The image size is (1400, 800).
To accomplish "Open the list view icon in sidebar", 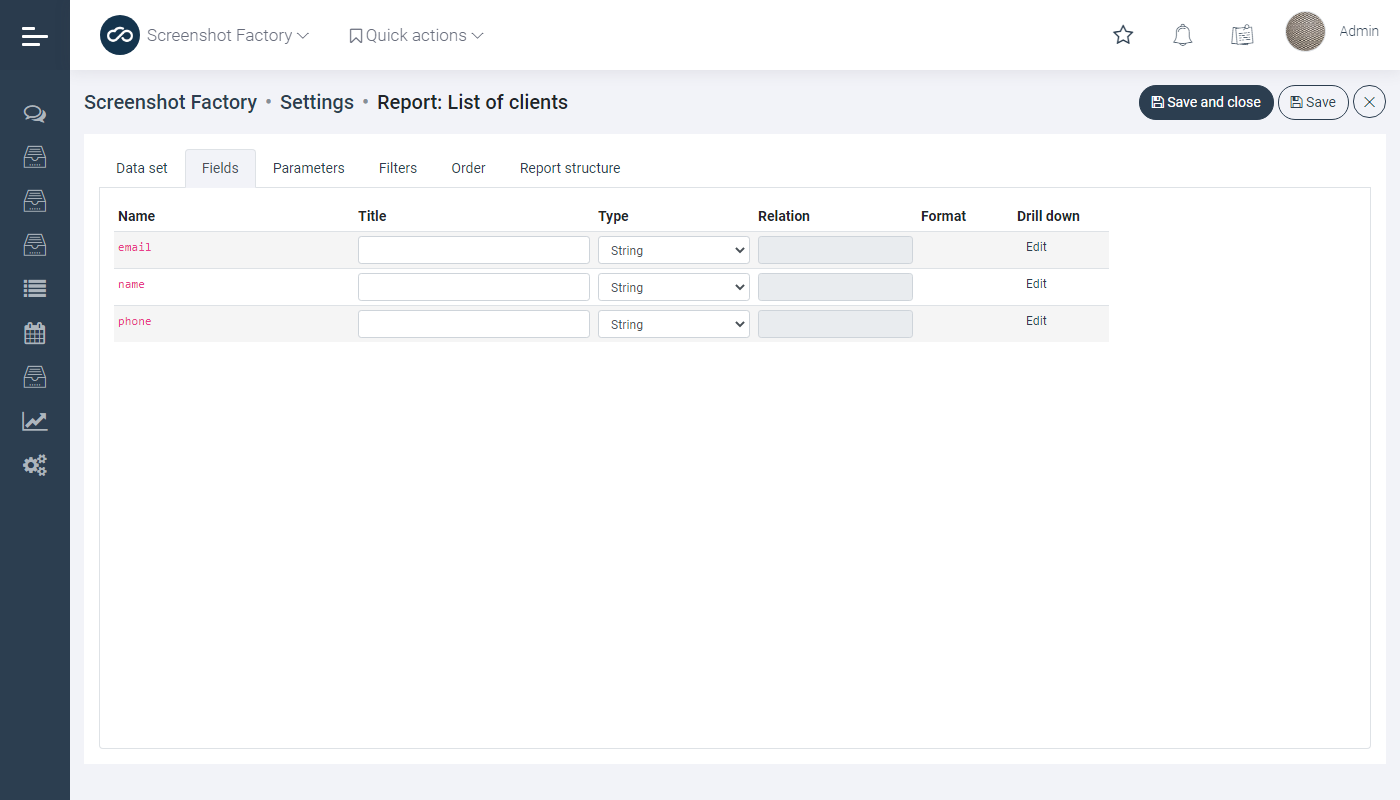I will (35, 289).
